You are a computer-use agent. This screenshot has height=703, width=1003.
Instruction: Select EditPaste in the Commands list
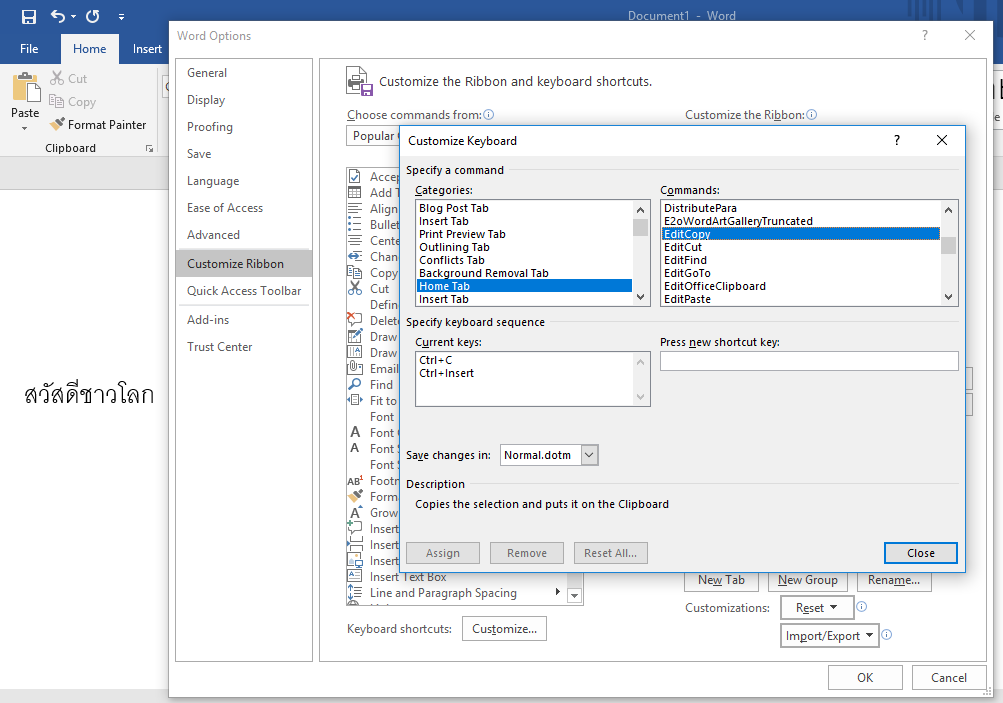point(687,299)
